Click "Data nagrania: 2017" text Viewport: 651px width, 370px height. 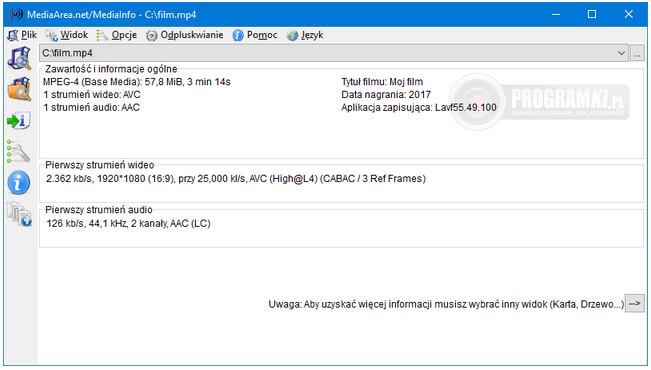click(x=386, y=95)
